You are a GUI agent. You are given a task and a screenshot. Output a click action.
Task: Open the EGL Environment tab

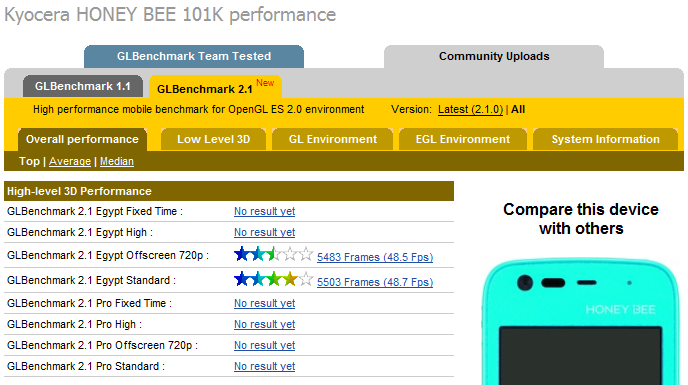tap(462, 139)
